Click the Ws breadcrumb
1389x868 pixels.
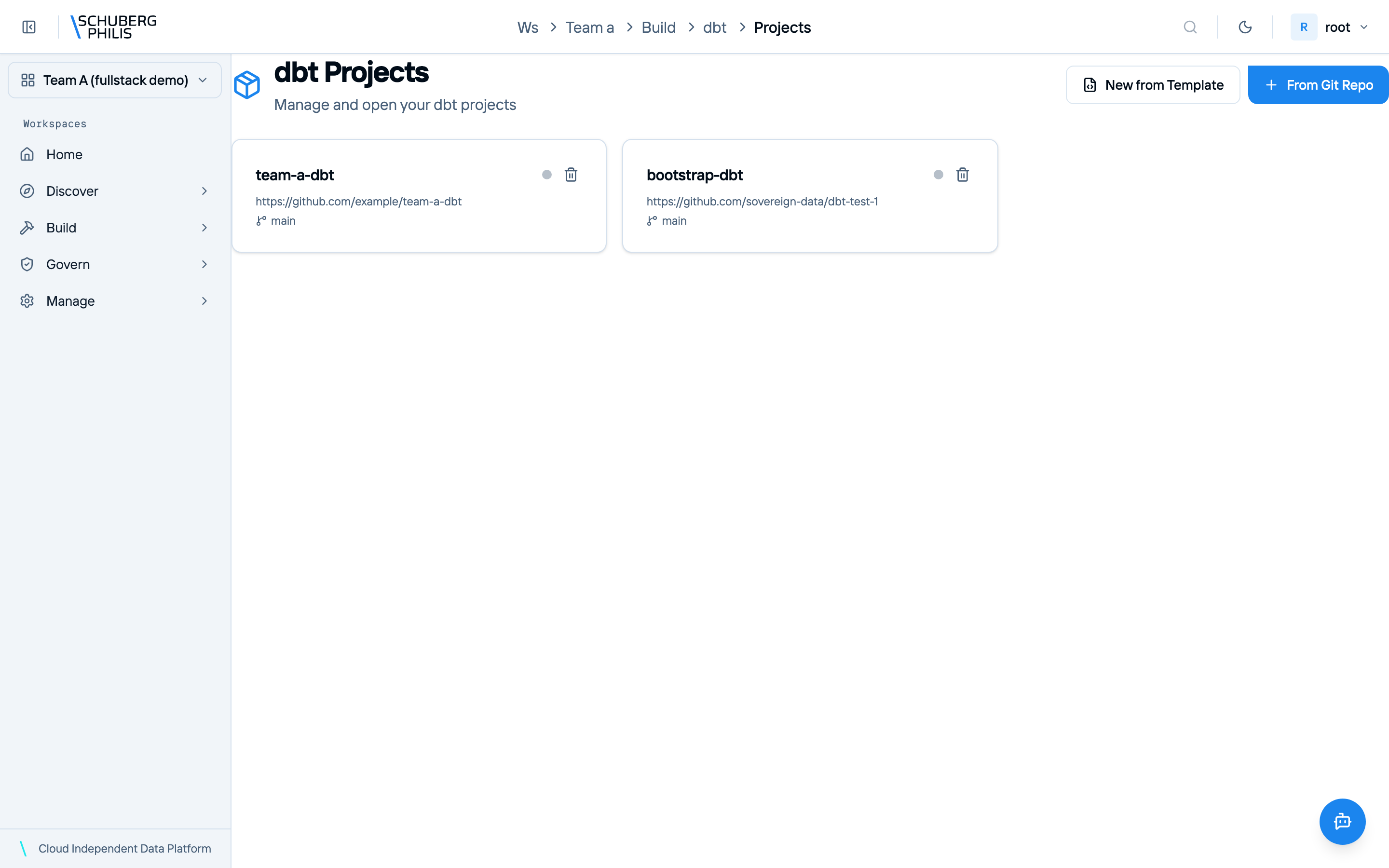coord(528,27)
